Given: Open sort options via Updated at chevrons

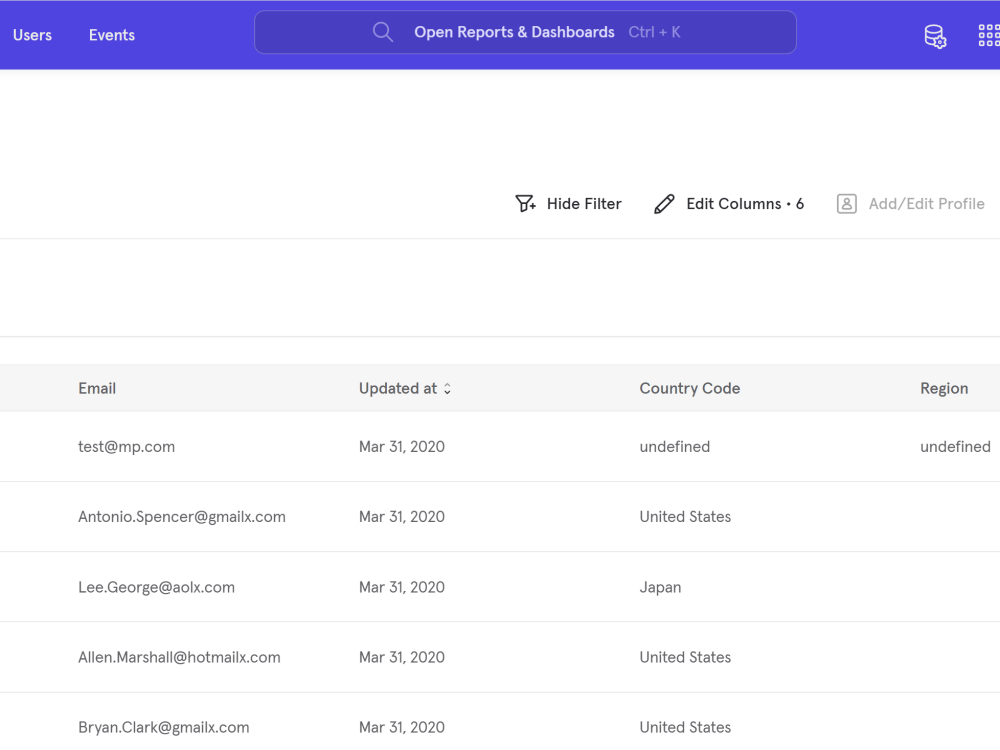Looking at the screenshot, I should [446, 388].
